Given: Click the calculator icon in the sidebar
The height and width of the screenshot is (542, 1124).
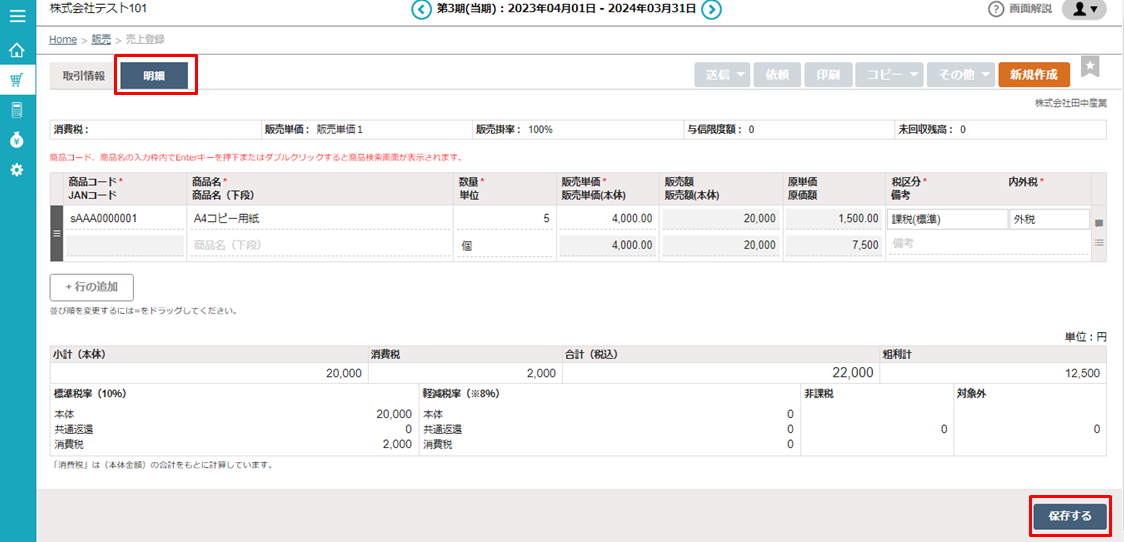Looking at the screenshot, I should [17, 110].
